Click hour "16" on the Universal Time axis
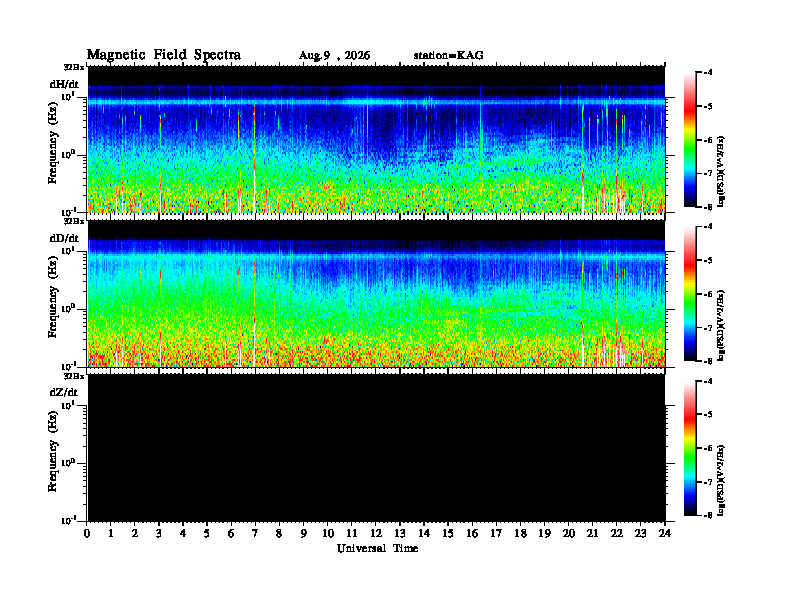Viewport: 792px width, 612px height. point(472,533)
